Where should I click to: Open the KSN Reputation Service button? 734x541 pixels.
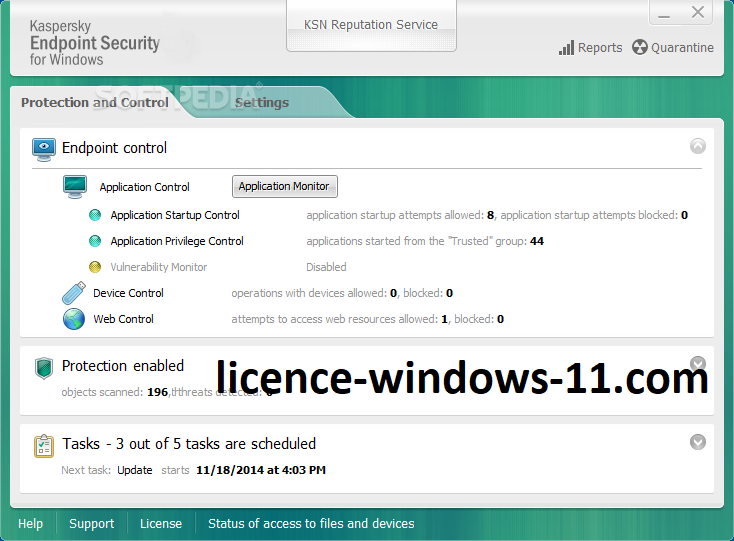coord(371,25)
